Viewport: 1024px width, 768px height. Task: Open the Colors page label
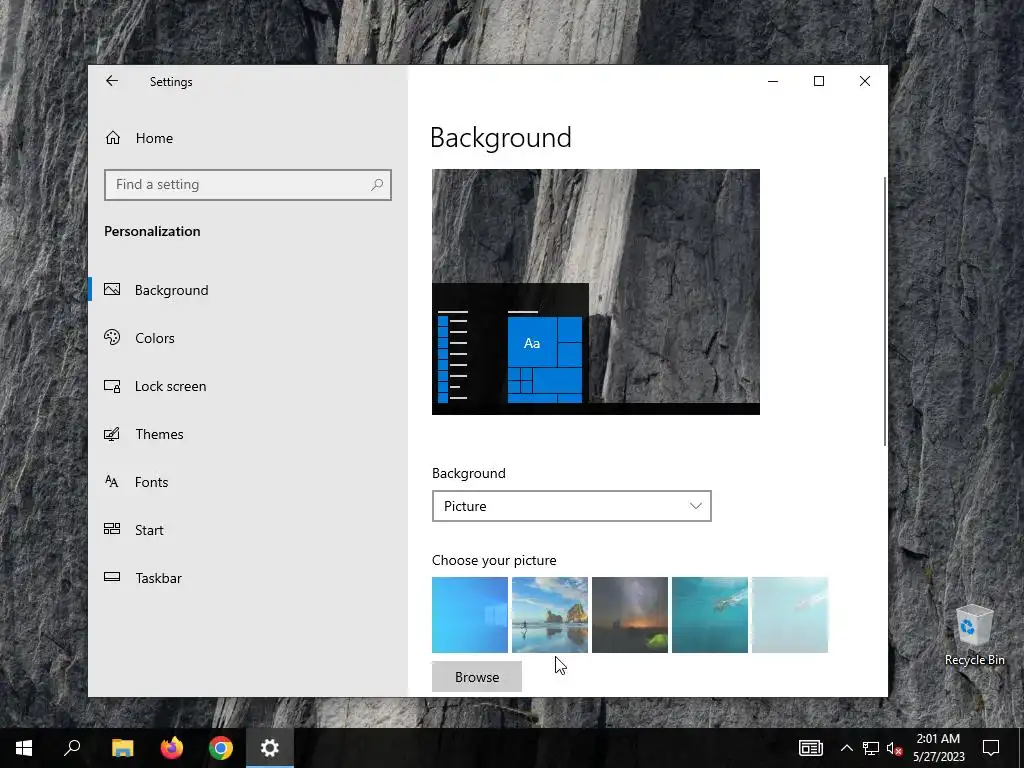coord(155,338)
